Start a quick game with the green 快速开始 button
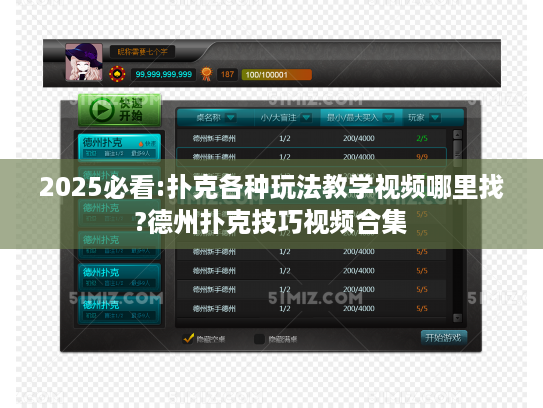Viewport: 543px width, 408px height. 119,110
